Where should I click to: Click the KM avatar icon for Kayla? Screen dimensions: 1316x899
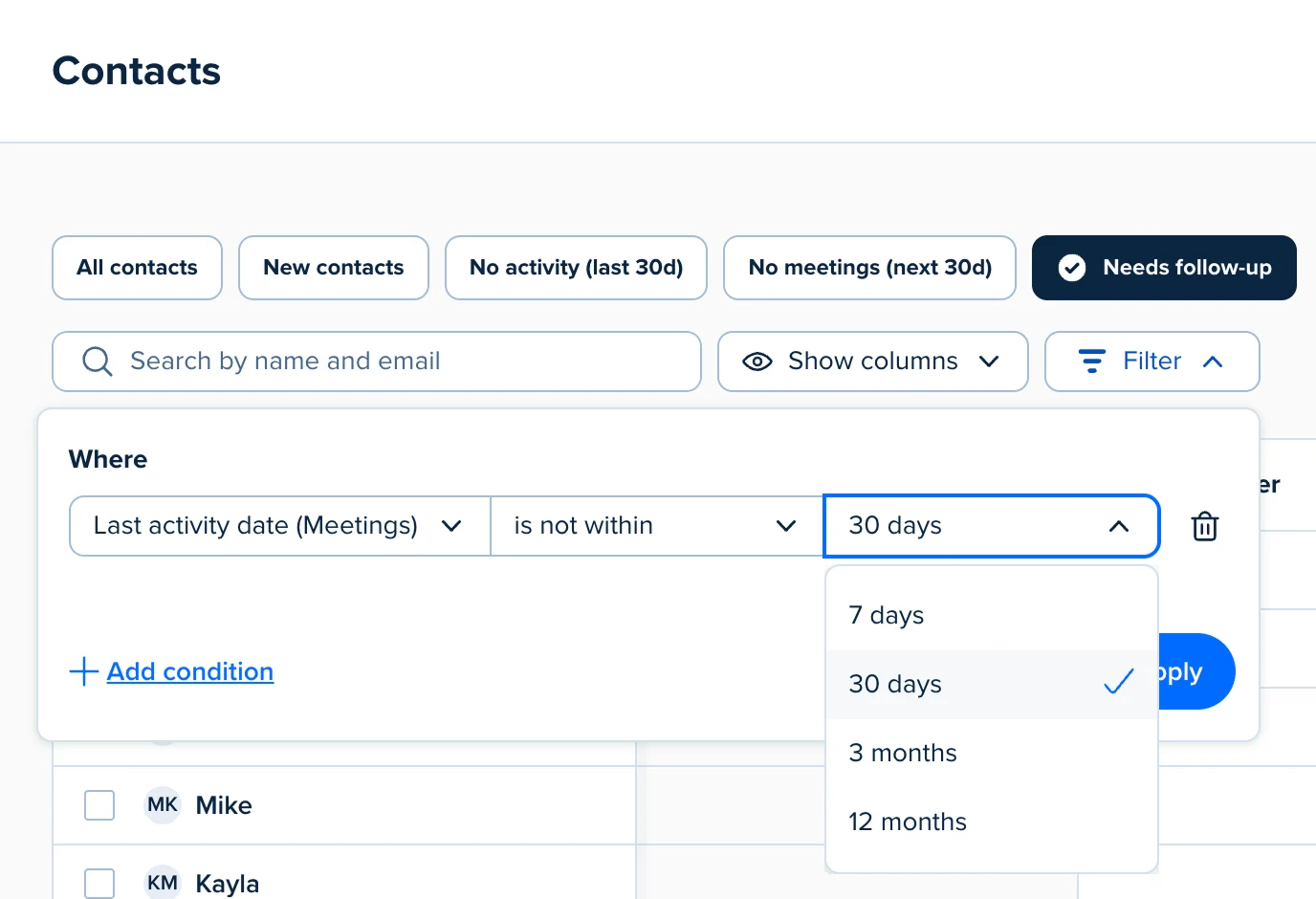[162, 883]
